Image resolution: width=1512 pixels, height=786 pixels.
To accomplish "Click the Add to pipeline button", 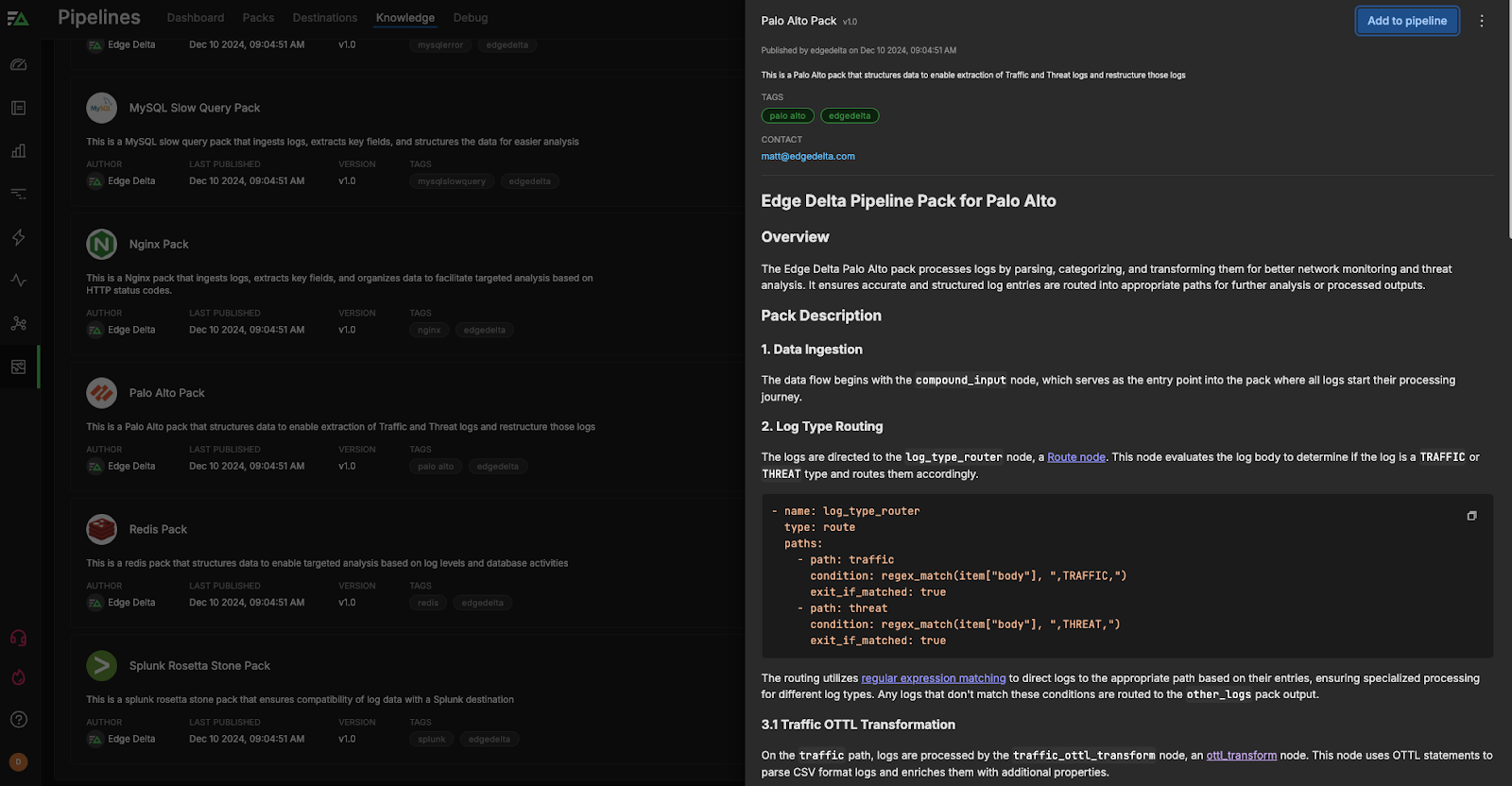I will tap(1406, 21).
